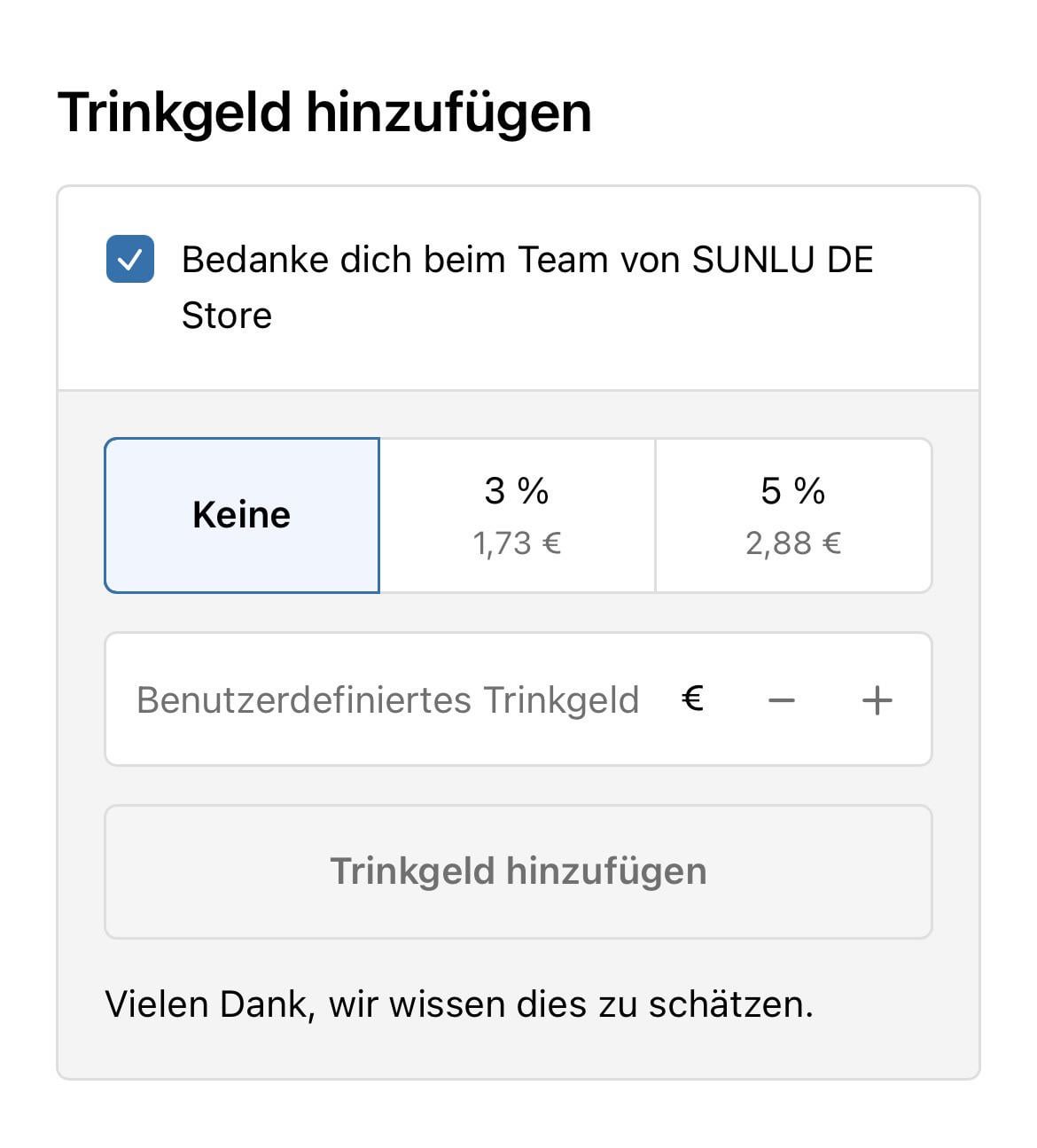Click the bold Trinkgeld hinzufügen heading
The width and height of the screenshot is (1037, 1148).
(324, 113)
